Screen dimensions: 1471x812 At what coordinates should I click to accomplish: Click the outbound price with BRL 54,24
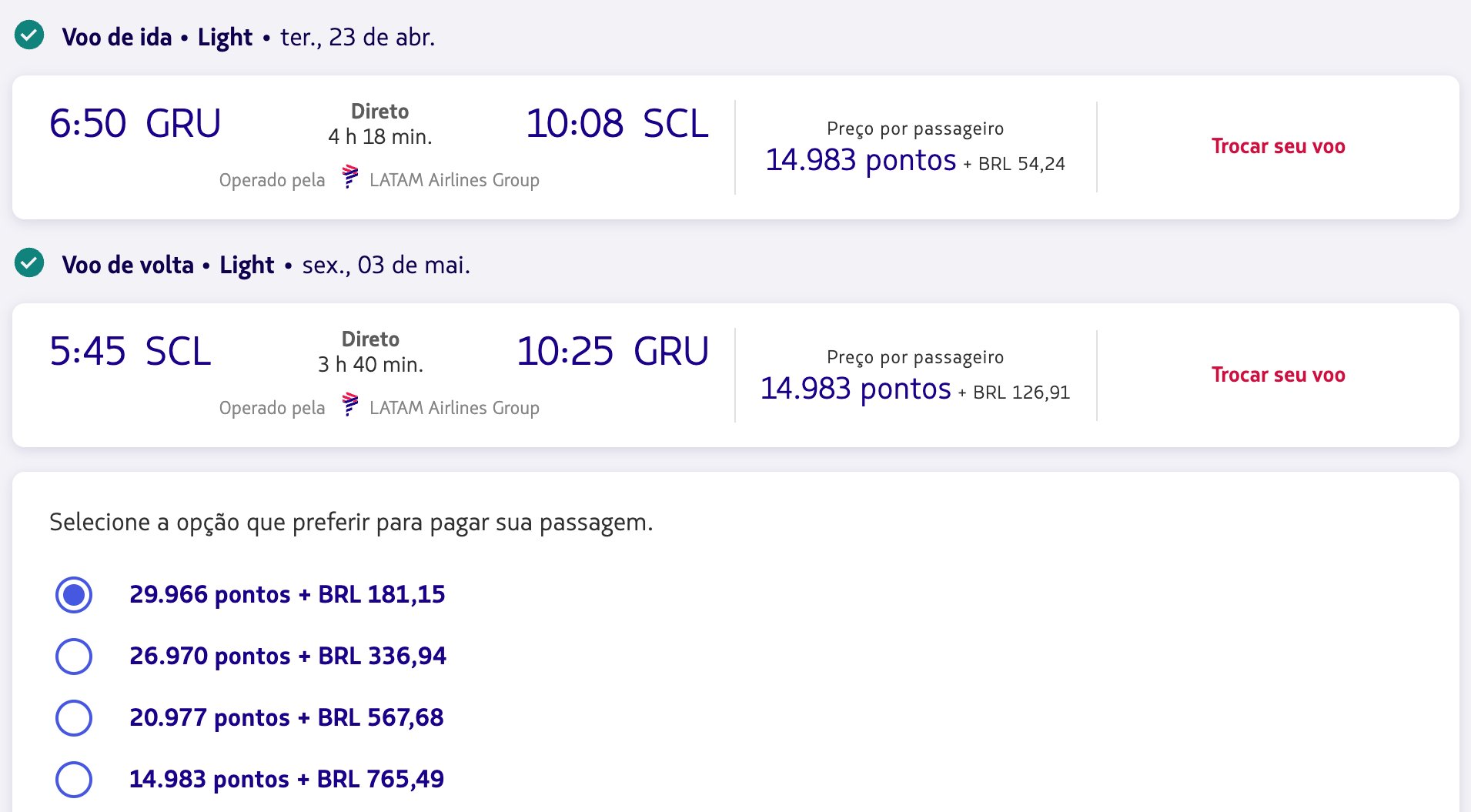[914, 160]
